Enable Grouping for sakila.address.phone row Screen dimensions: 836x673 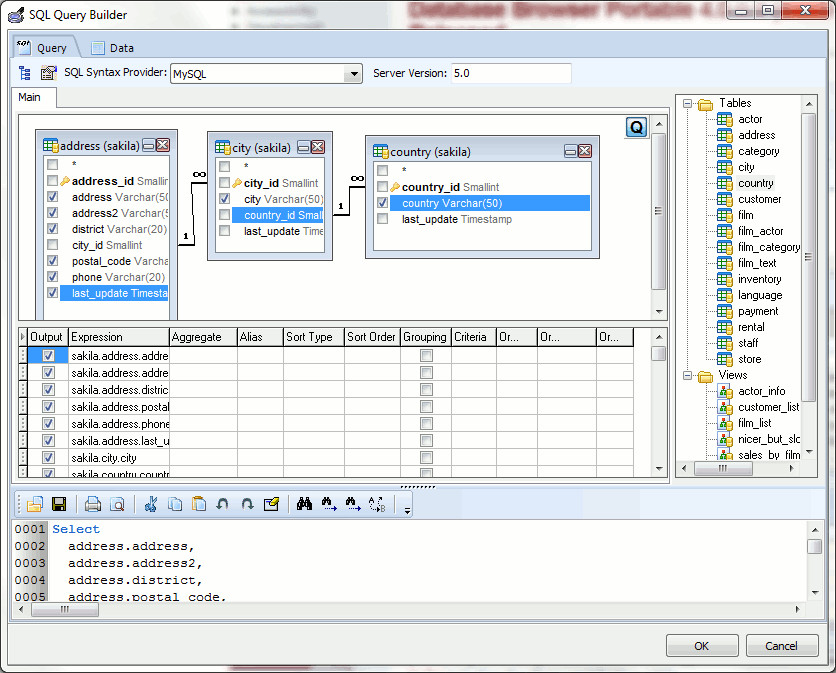click(x=426, y=423)
